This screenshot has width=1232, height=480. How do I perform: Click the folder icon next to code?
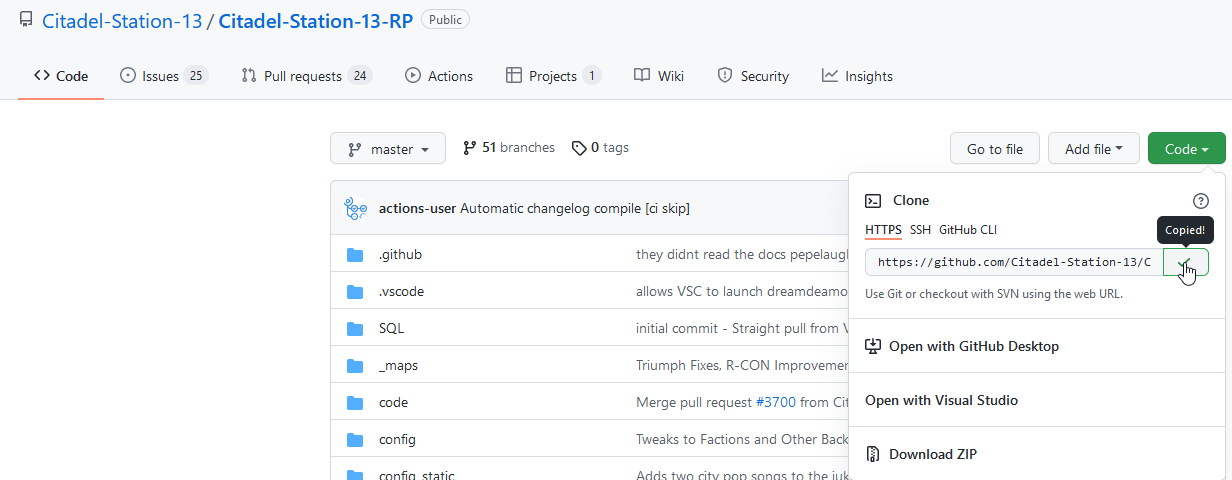[x=354, y=402]
